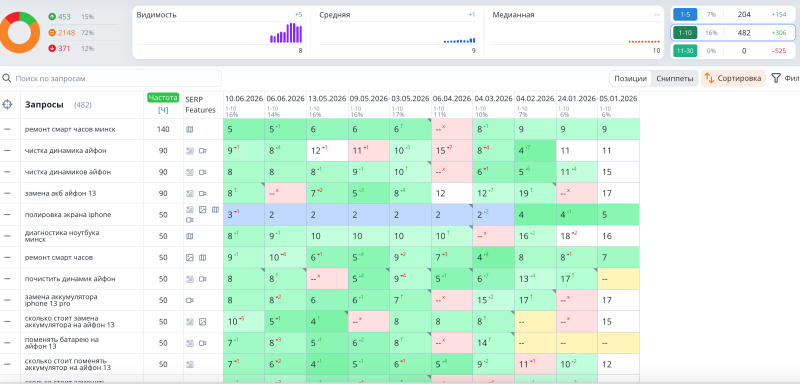
Task: Click the image icon in 'ремонт смарт часов' row
Action: tap(190, 258)
